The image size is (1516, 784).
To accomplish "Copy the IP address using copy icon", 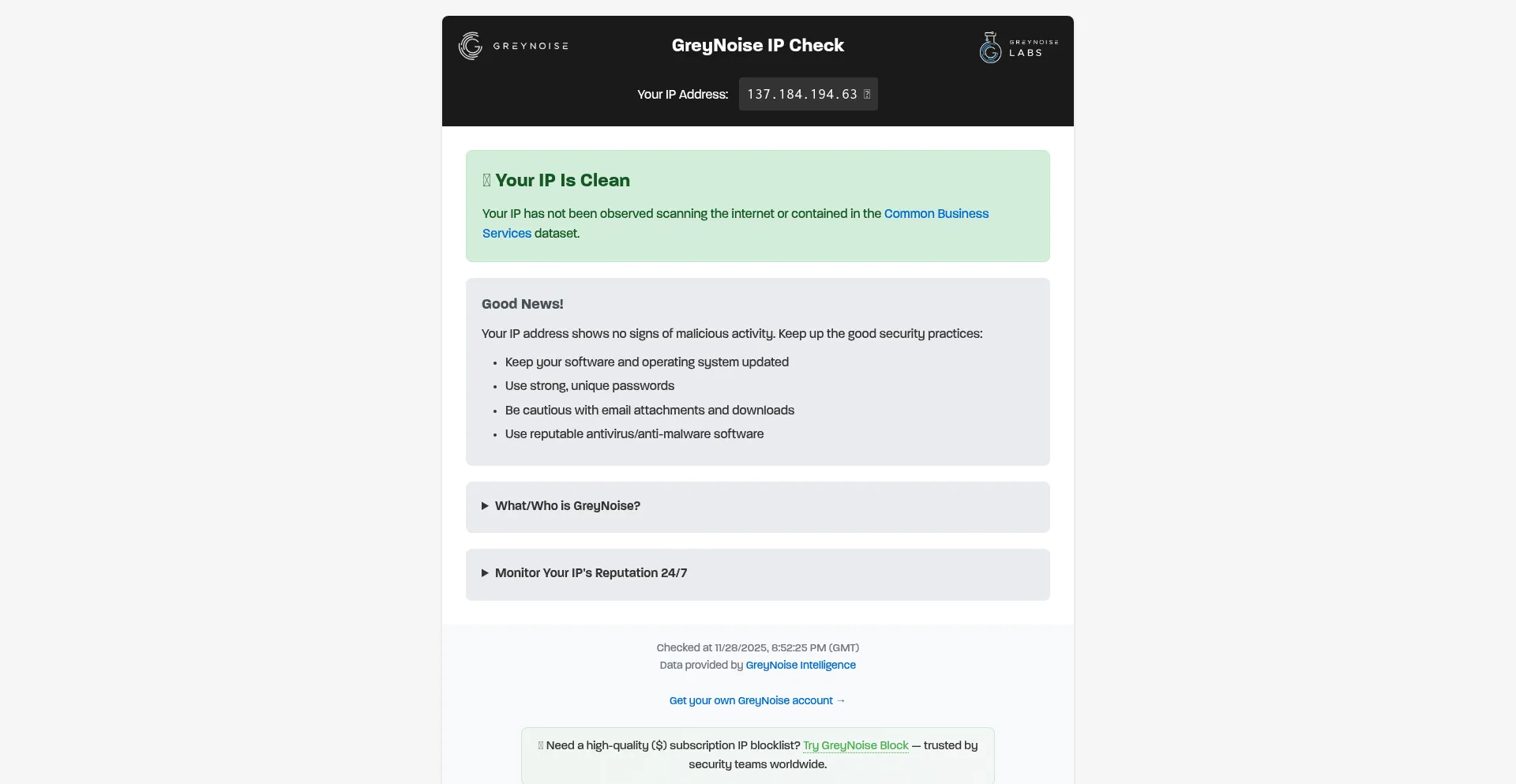I will [867, 94].
